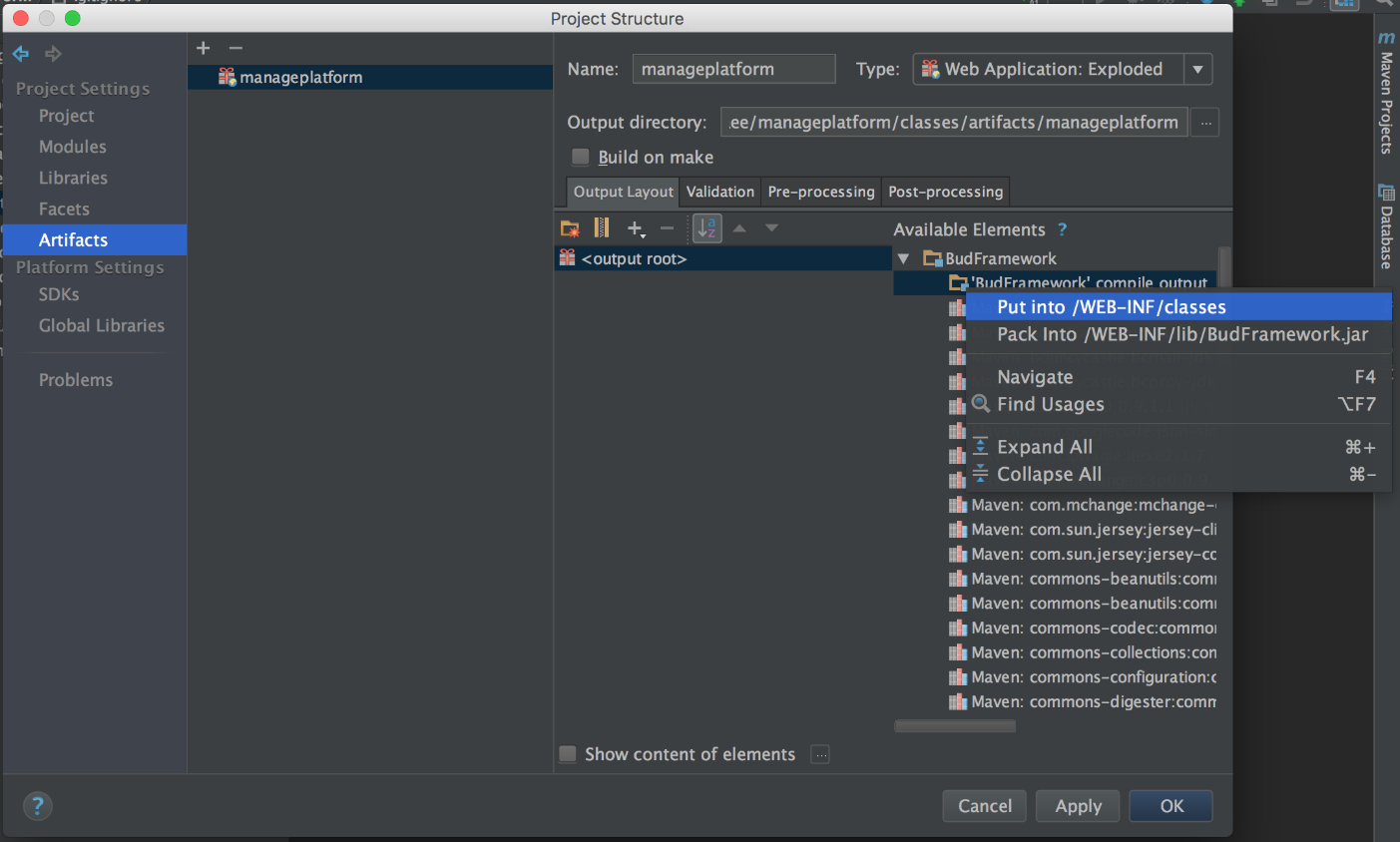
Task: Collapse the BudFramework tree node
Action: pos(903,258)
